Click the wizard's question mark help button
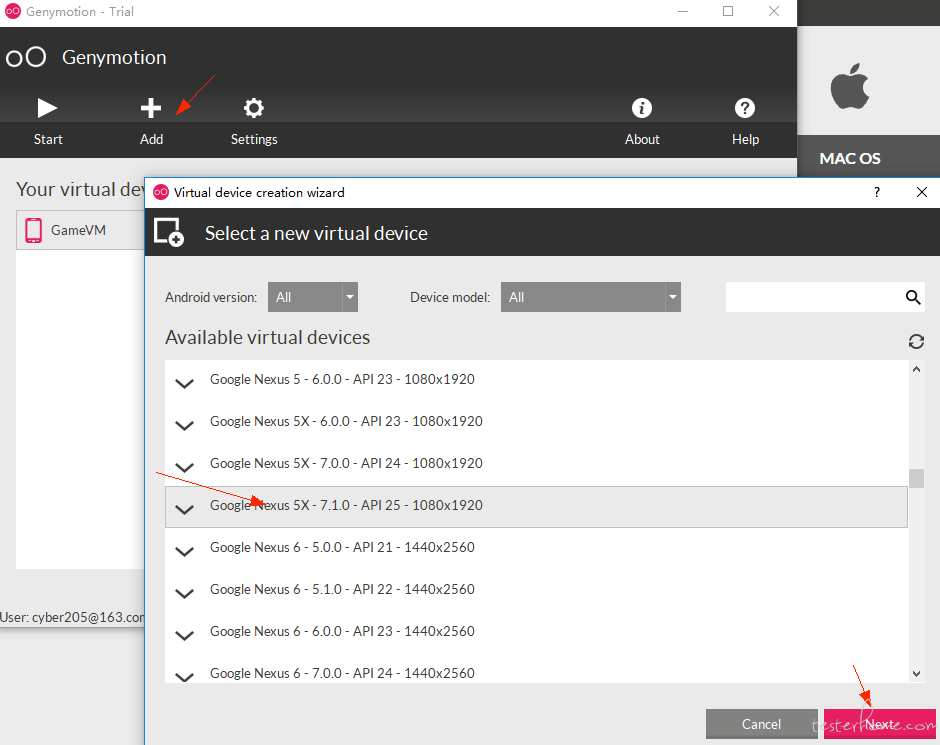 (877, 192)
